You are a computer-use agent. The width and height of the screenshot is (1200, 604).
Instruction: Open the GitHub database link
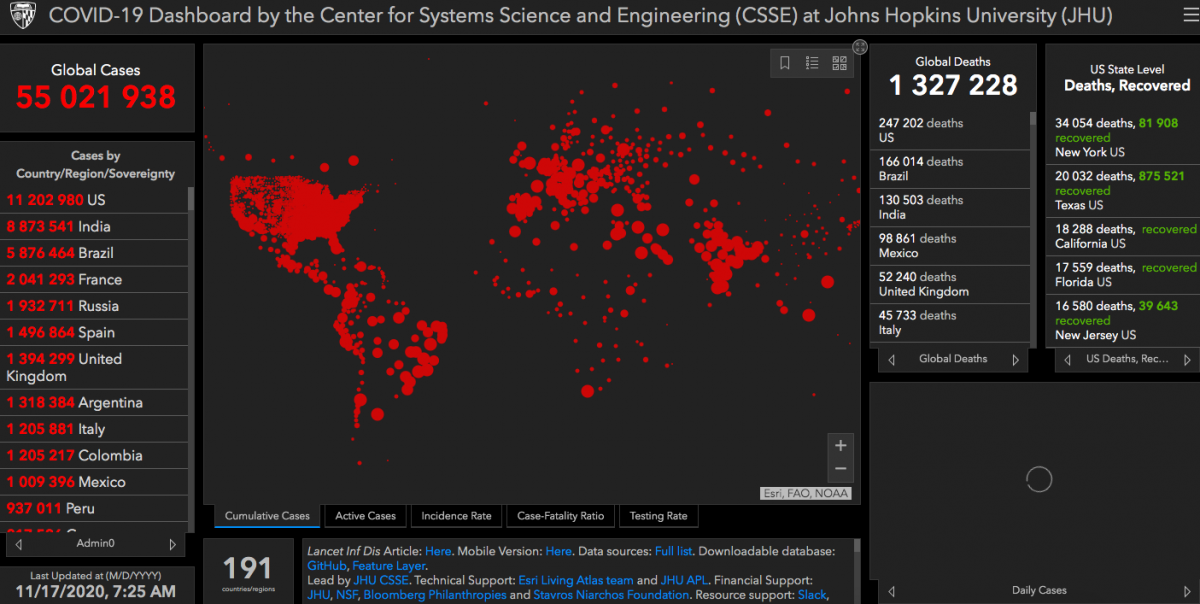click(x=327, y=566)
